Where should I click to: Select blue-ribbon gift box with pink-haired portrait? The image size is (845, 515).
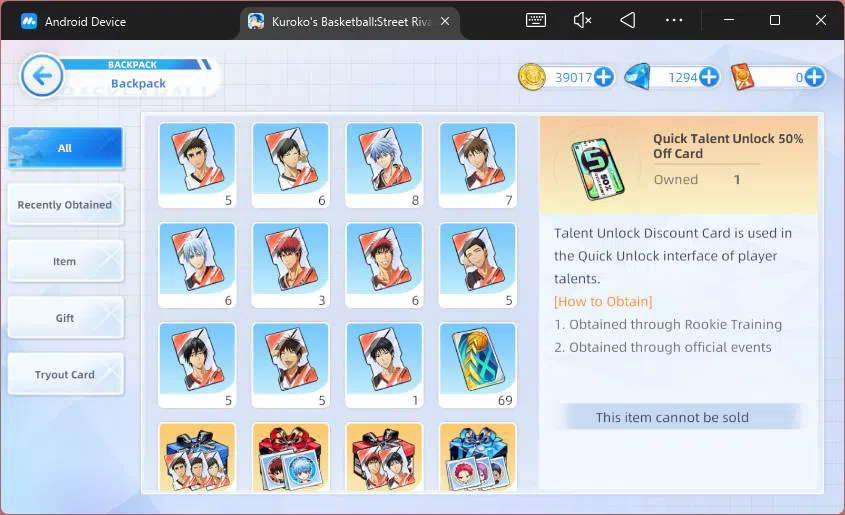click(477, 457)
